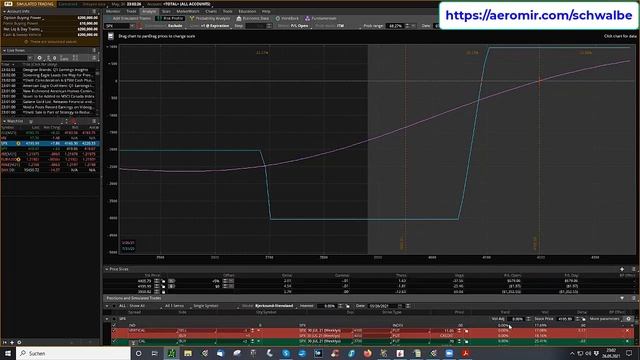Click the Live News settings gear icon
The image size is (640, 360).
[40, 58]
